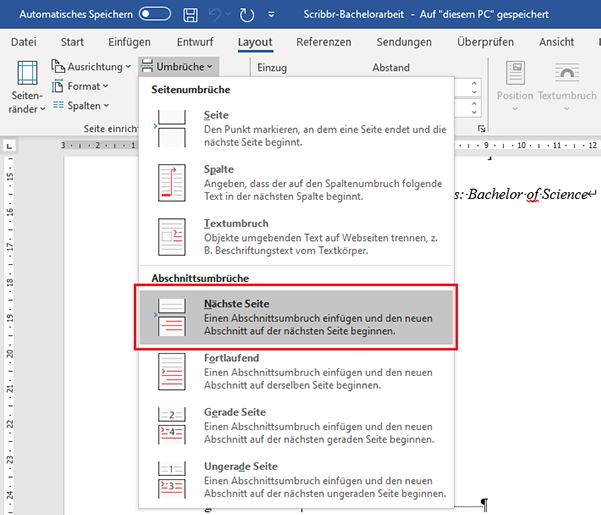Click the Gerade Seite section break icon
601x515 pixels.
pyautogui.click(x=172, y=426)
